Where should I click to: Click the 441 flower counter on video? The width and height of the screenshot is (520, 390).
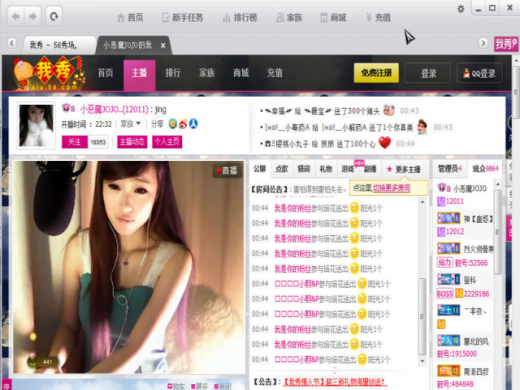pos(43,362)
